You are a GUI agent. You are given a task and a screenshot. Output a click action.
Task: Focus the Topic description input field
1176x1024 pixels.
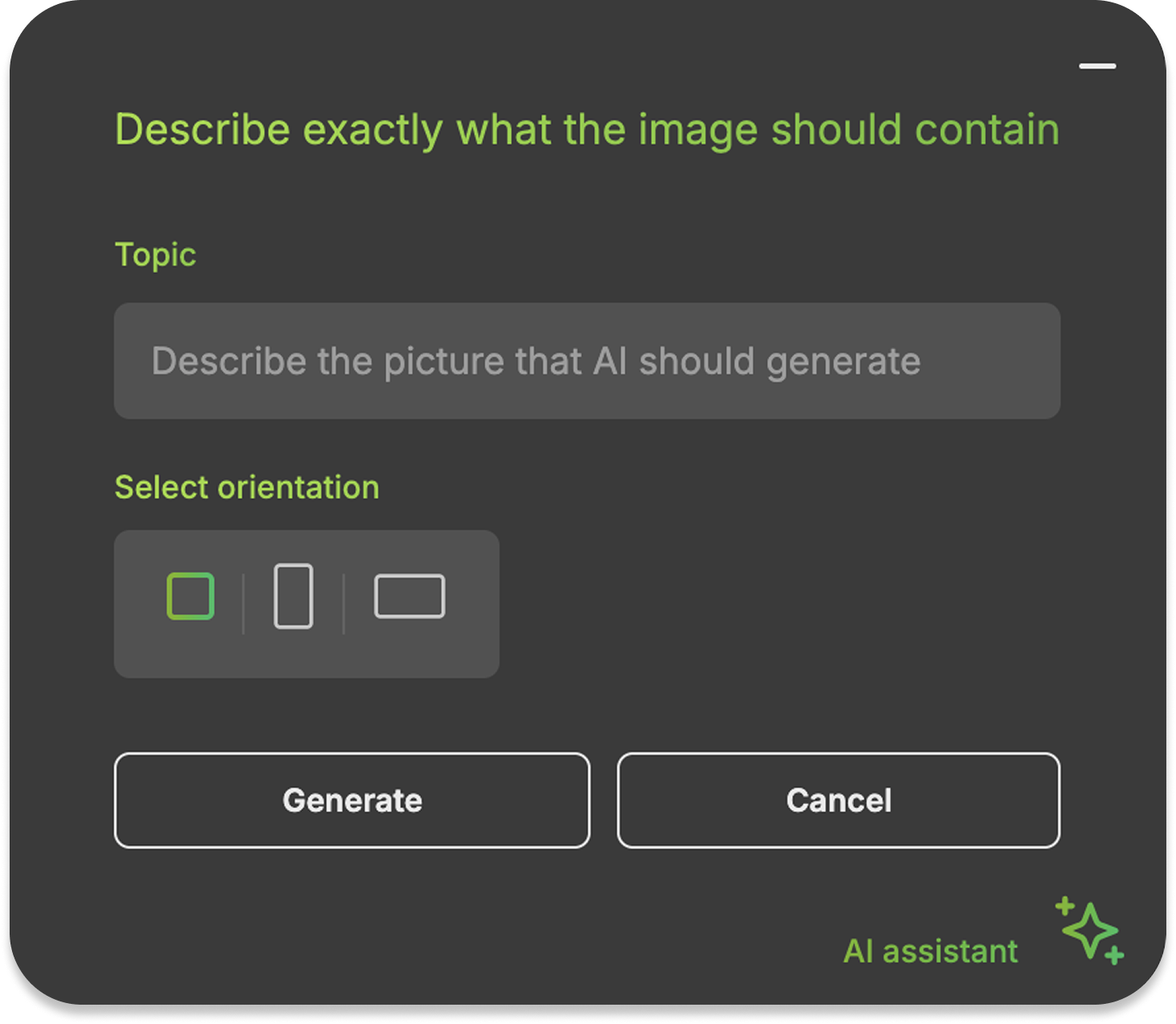[x=587, y=361]
